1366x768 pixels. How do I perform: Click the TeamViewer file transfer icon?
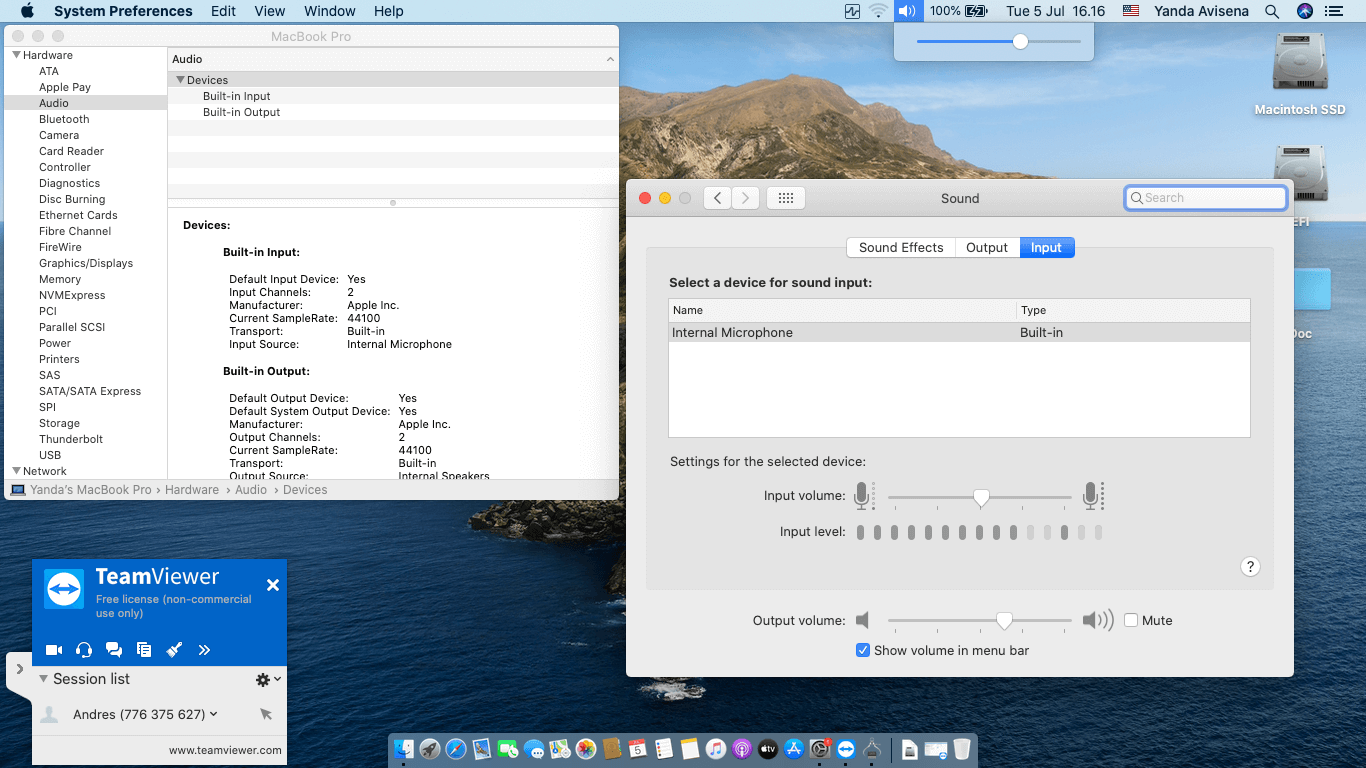pos(144,650)
